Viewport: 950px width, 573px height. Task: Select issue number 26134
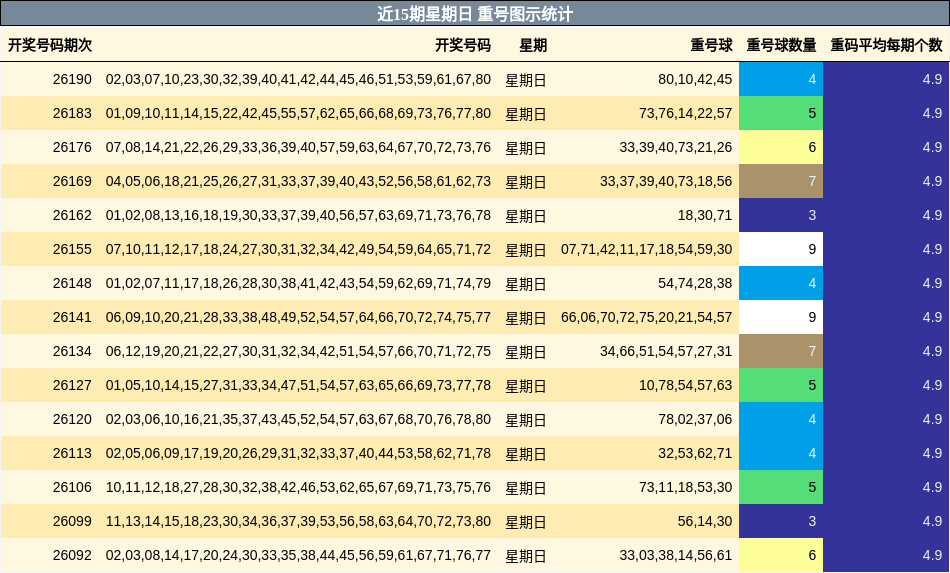72,351
